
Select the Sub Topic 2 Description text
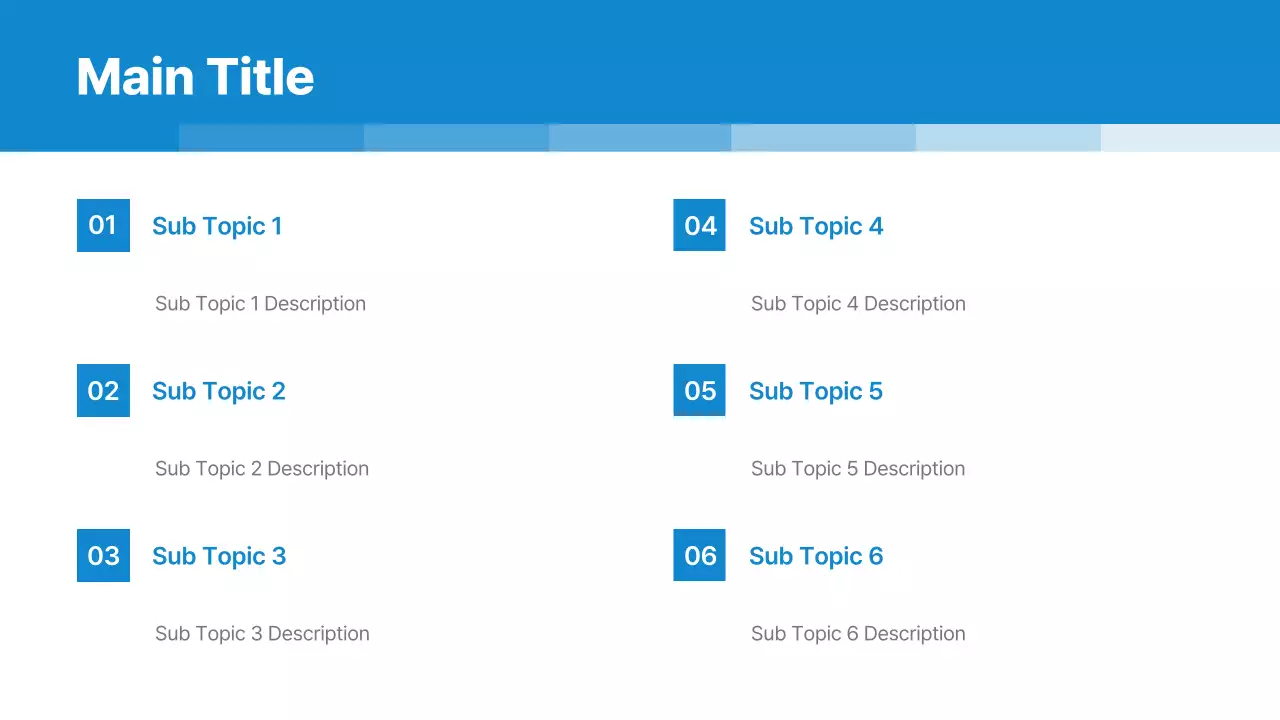[262, 469]
